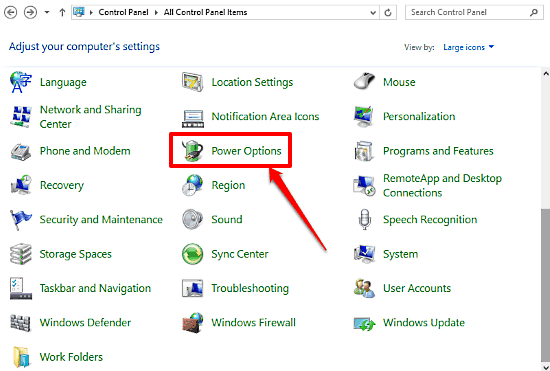Open the User Accounts link
This screenshot has height=371, width=550.
point(417,288)
